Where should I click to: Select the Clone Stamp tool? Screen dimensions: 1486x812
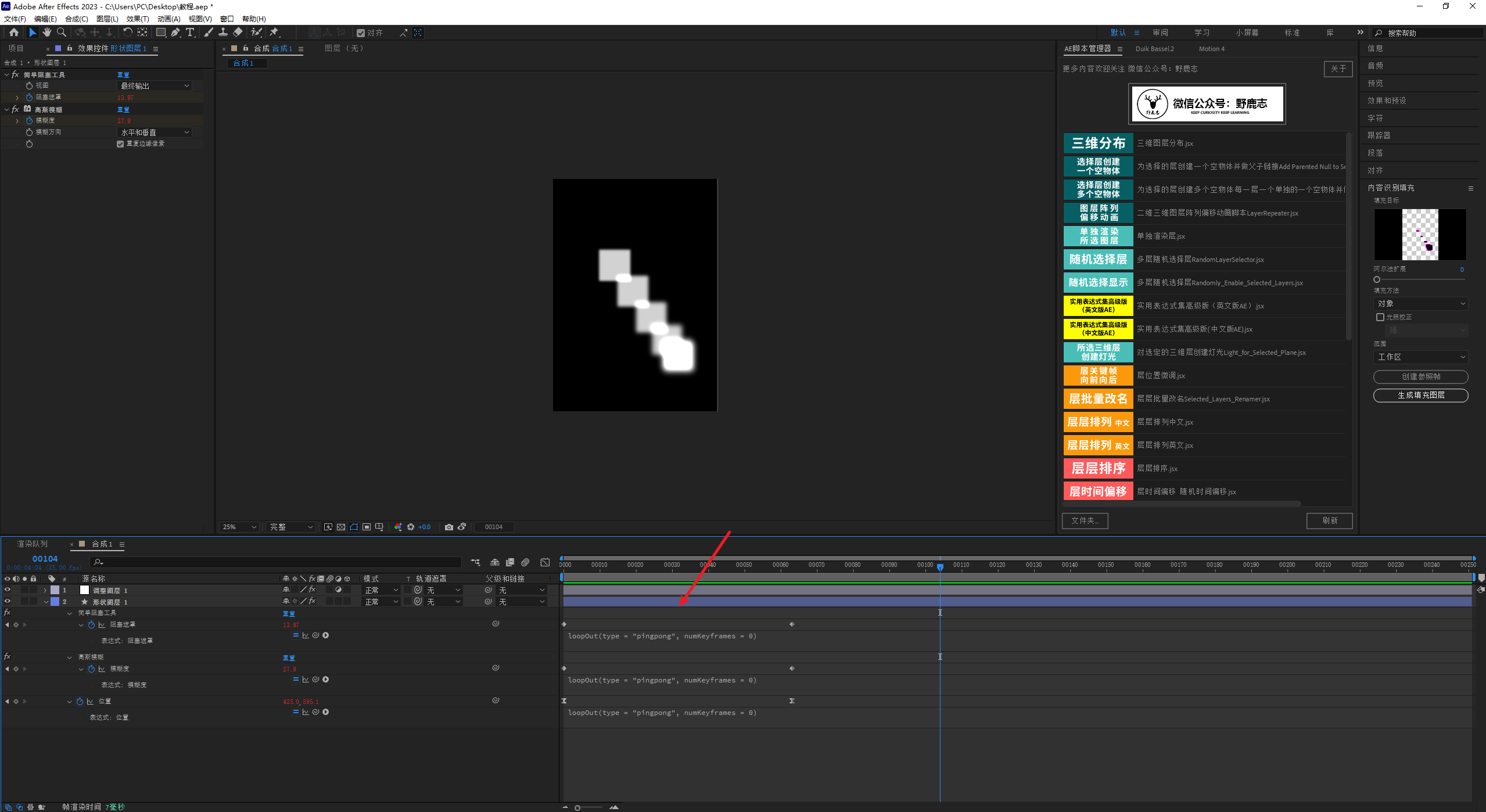223,33
